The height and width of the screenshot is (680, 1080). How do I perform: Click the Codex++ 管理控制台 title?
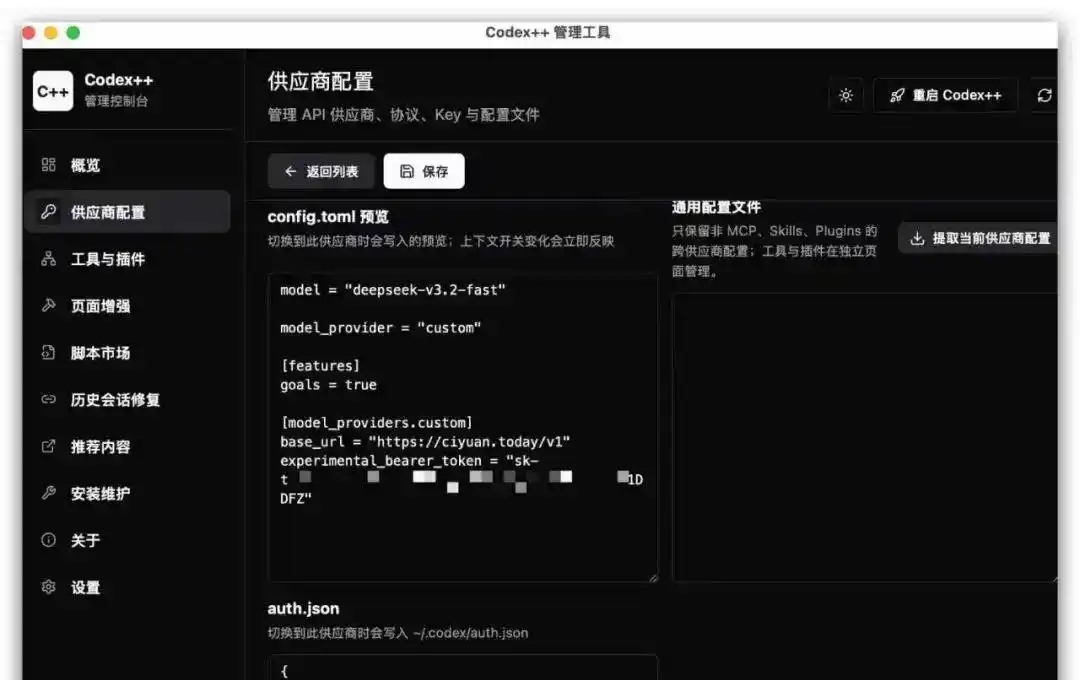pos(118,90)
